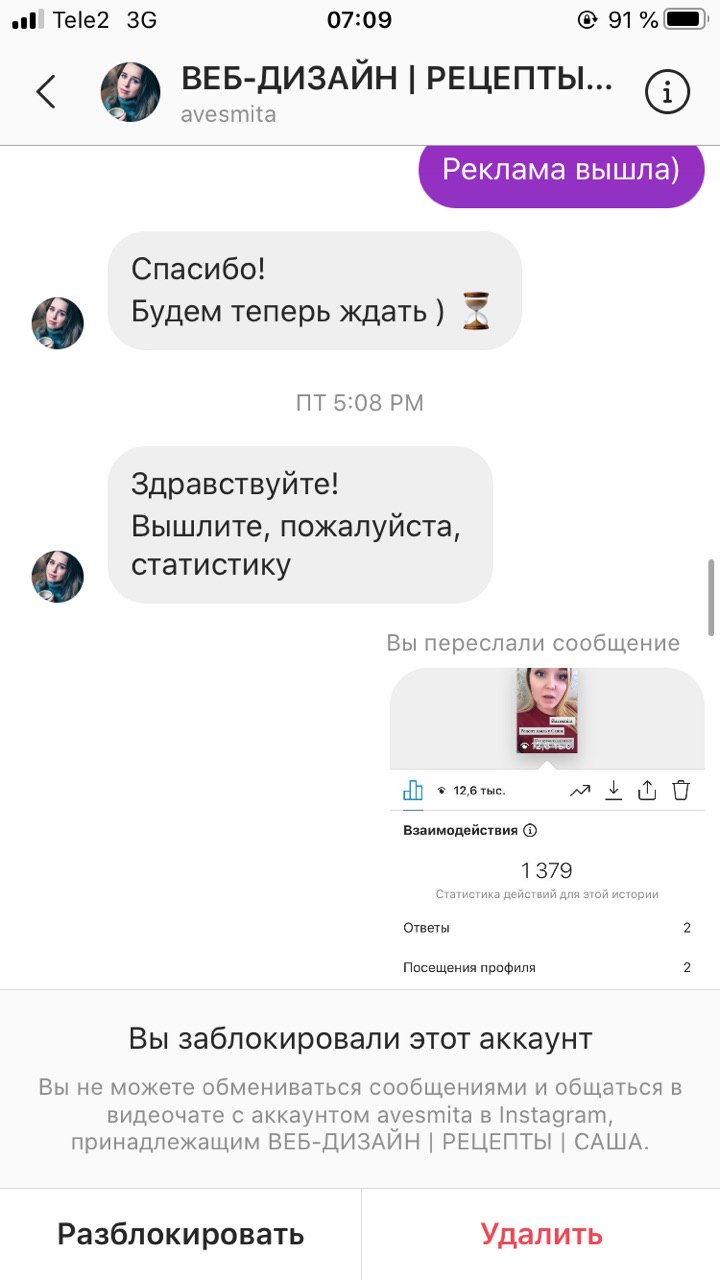Image resolution: width=720 pixels, height=1280 pixels.
Task: Tap the avatar beside the статистику message
Action: point(58,576)
